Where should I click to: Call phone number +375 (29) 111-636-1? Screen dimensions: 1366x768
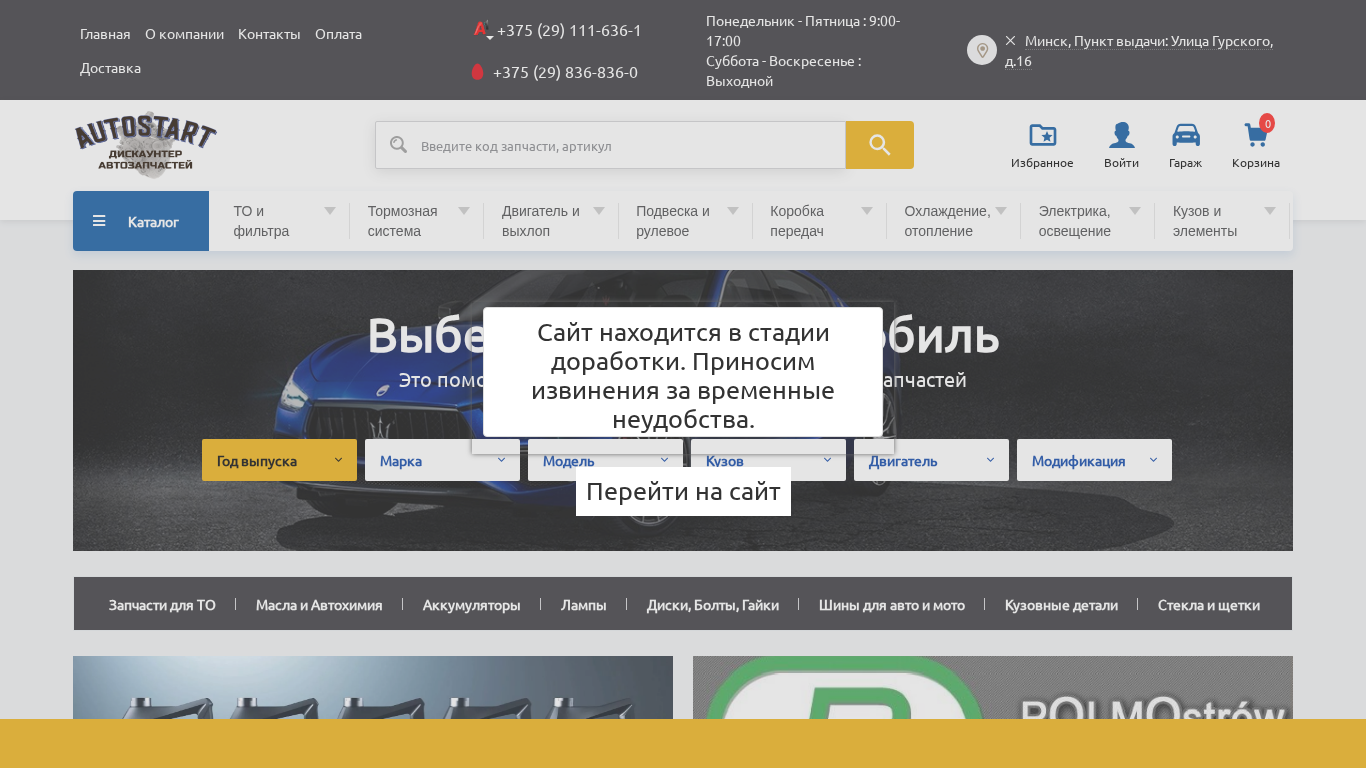[569, 30]
